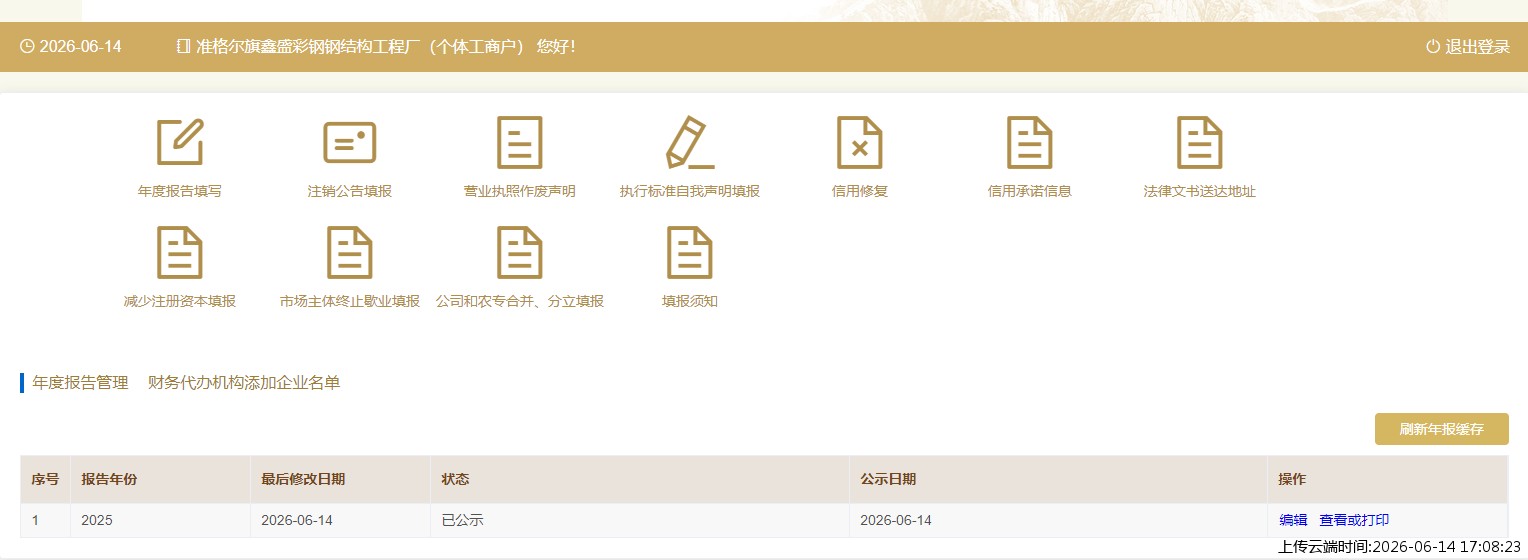The width and height of the screenshot is (1528, 560).
Task: Click the 年度报告填写 text label
Action: 180,191
